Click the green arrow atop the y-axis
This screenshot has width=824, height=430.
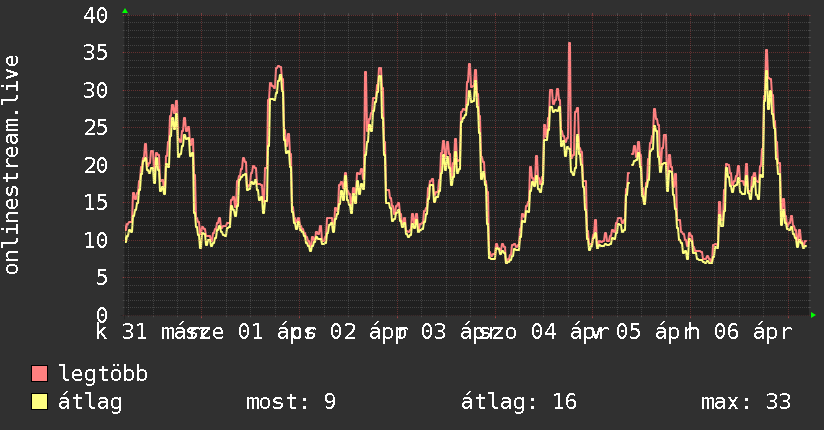pyautogui.click(x=125, y=11)
